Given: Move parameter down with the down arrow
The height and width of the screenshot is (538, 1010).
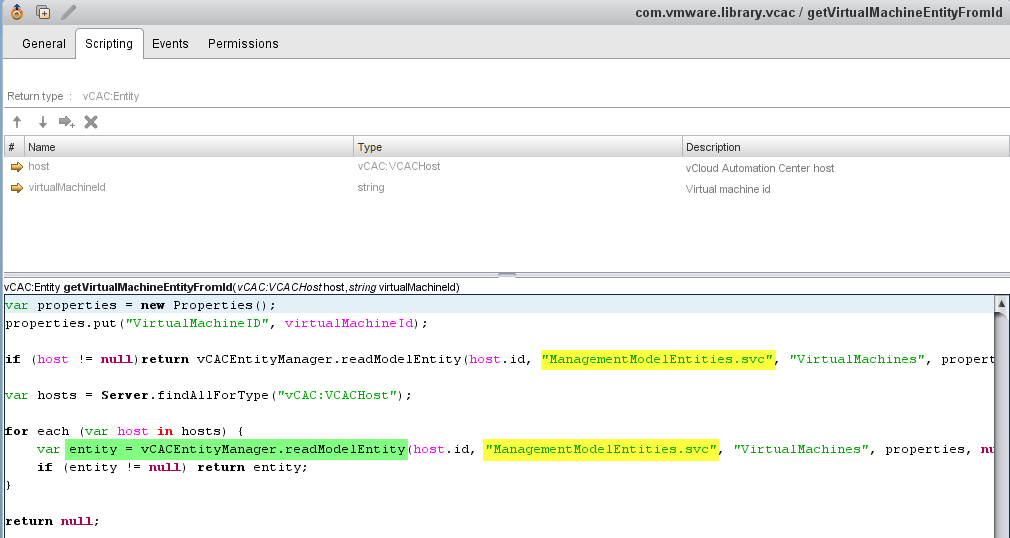Looking at the screenshot, I should click(x=42, y=122).
